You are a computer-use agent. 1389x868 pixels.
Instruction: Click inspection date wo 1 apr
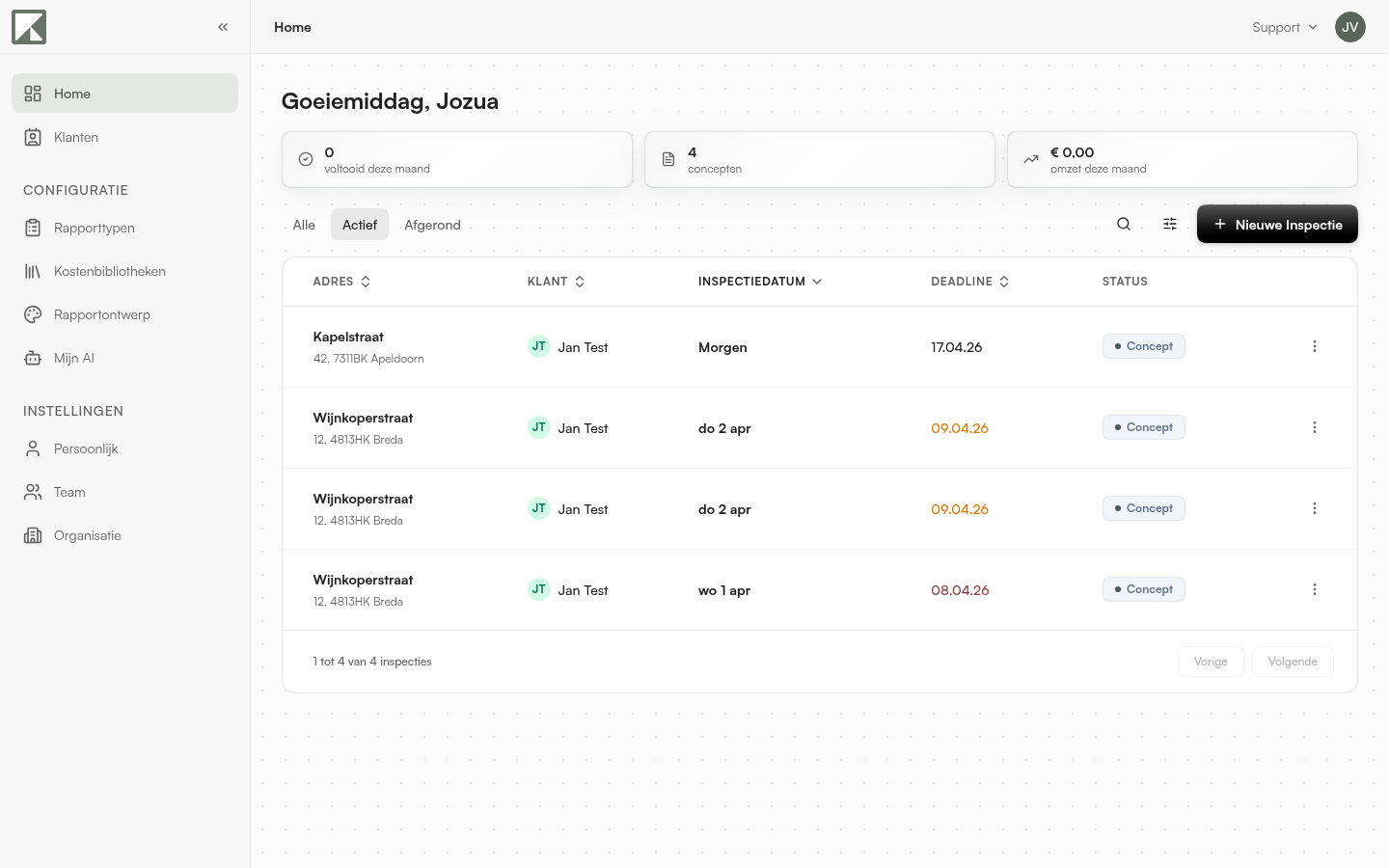[x=724, y=590]
